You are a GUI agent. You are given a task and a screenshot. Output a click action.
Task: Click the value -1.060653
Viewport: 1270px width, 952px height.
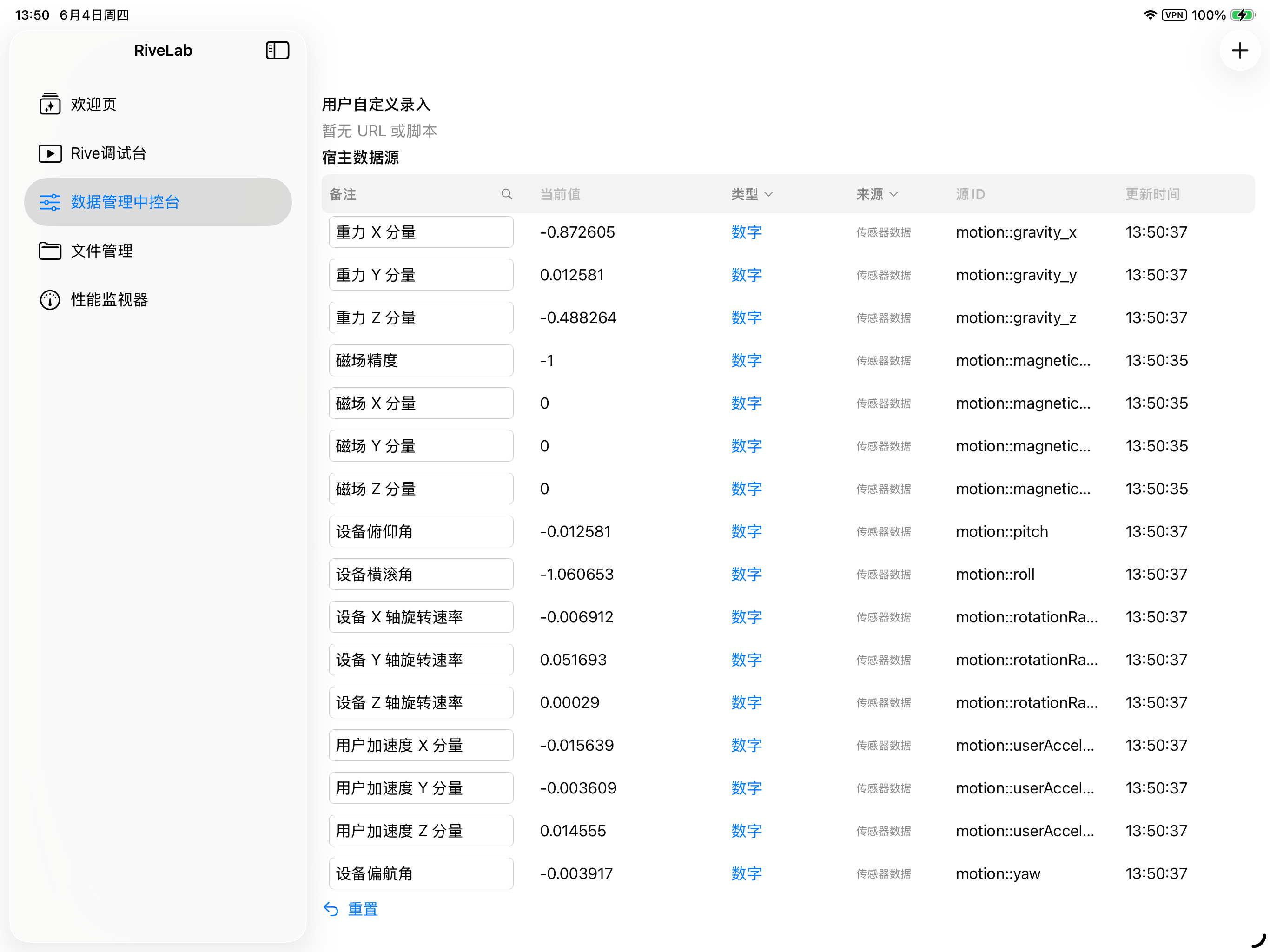point(576,574)
